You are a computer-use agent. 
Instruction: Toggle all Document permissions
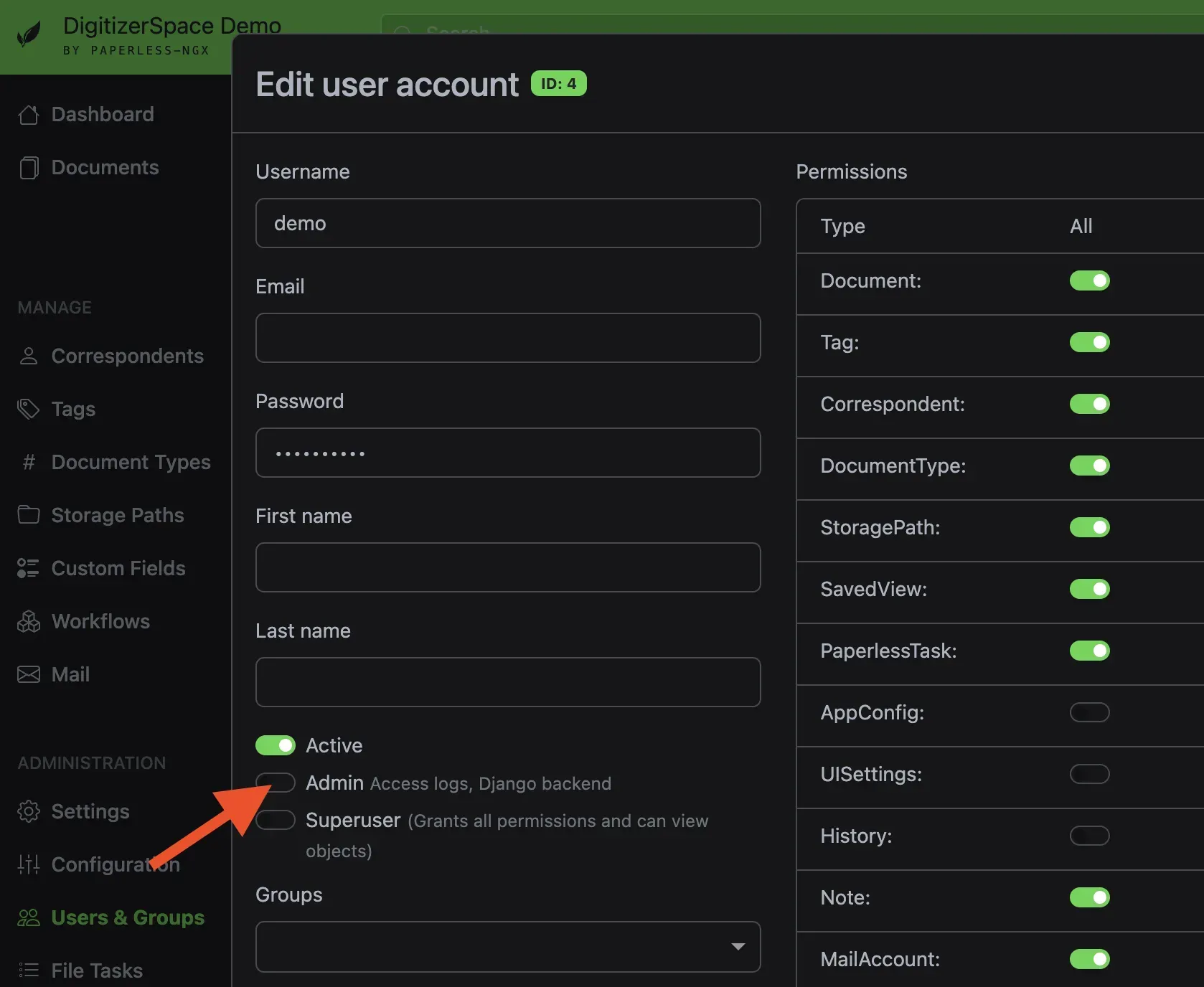pyautogui.click(x=1089, y=280)
